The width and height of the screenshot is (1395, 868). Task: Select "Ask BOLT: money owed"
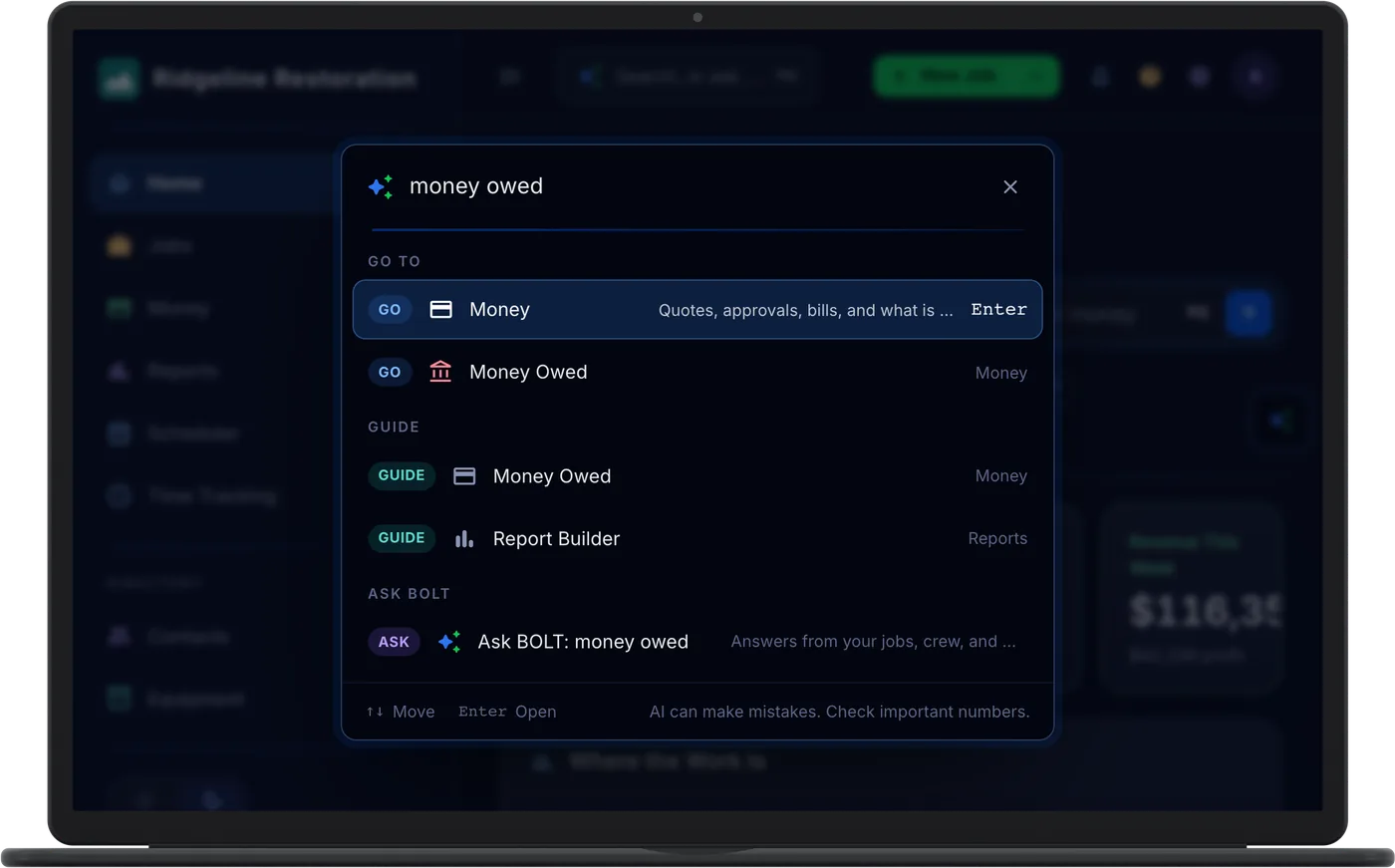583,642
